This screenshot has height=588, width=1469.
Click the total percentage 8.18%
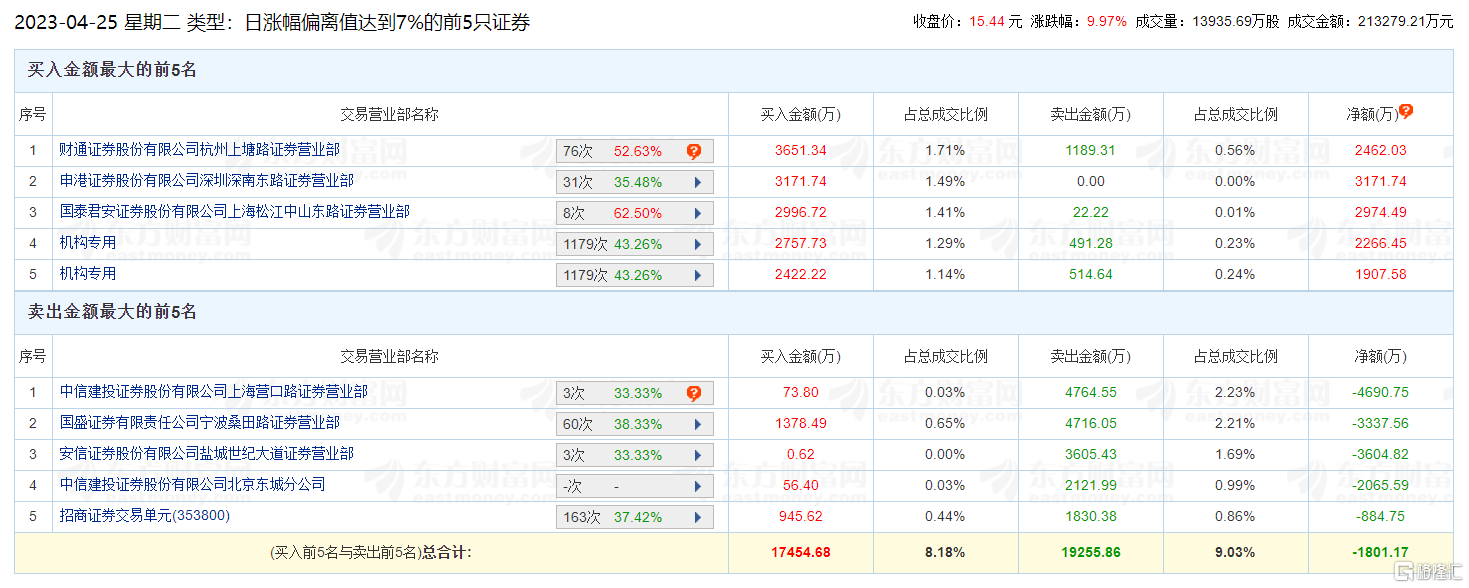point(945,552)
